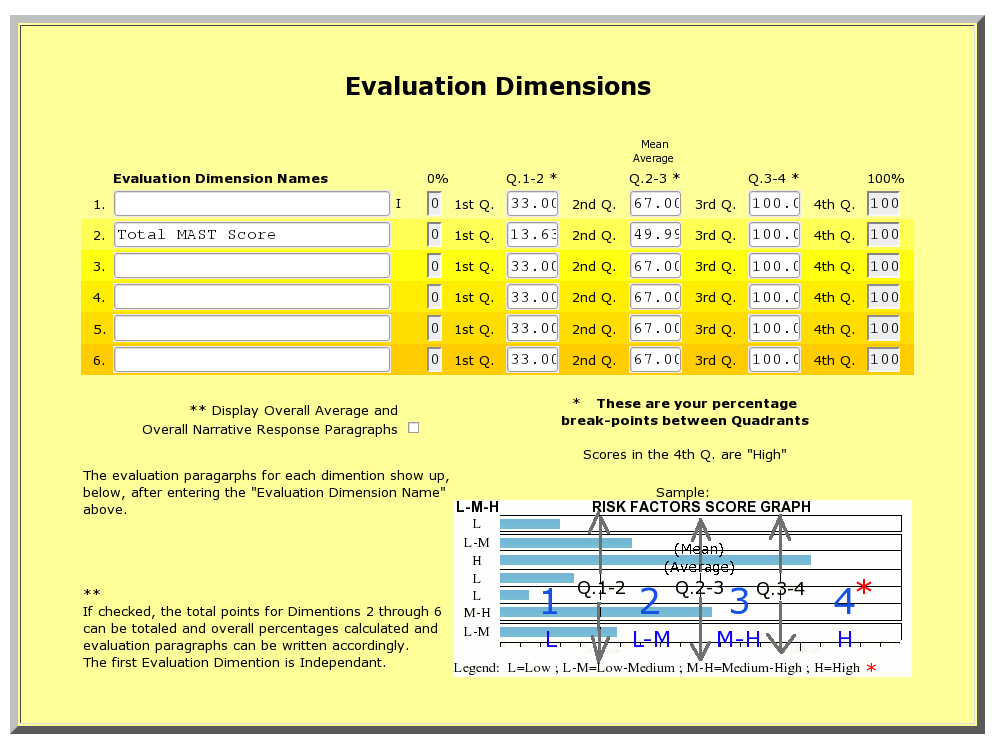
Task: Select row 1 Q.2-3 mean average field
Action: (656, 203)
